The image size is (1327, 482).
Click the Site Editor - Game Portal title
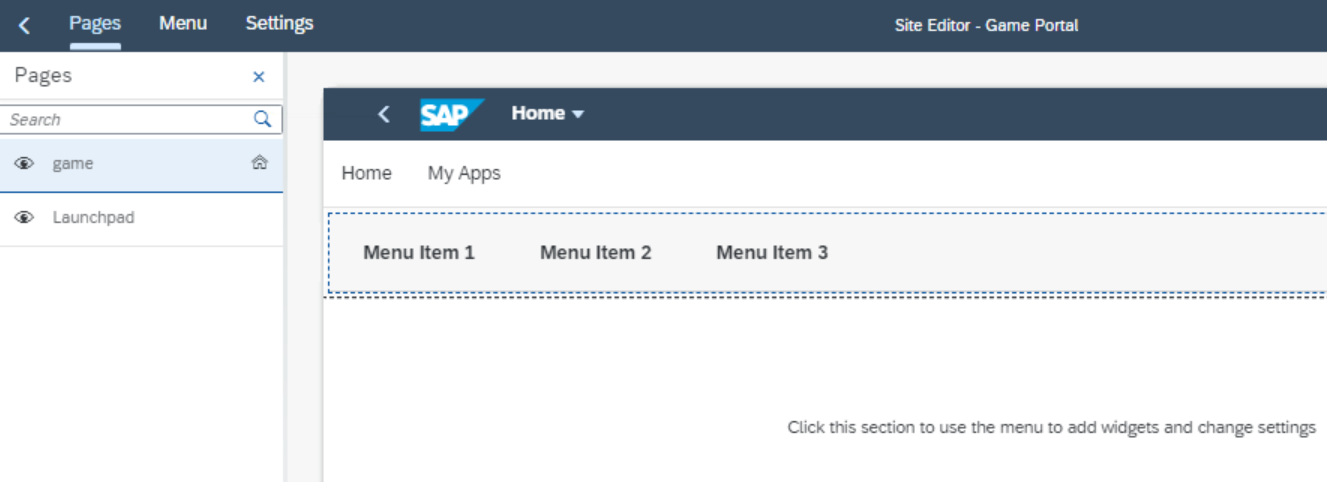(x=986, y=26)
